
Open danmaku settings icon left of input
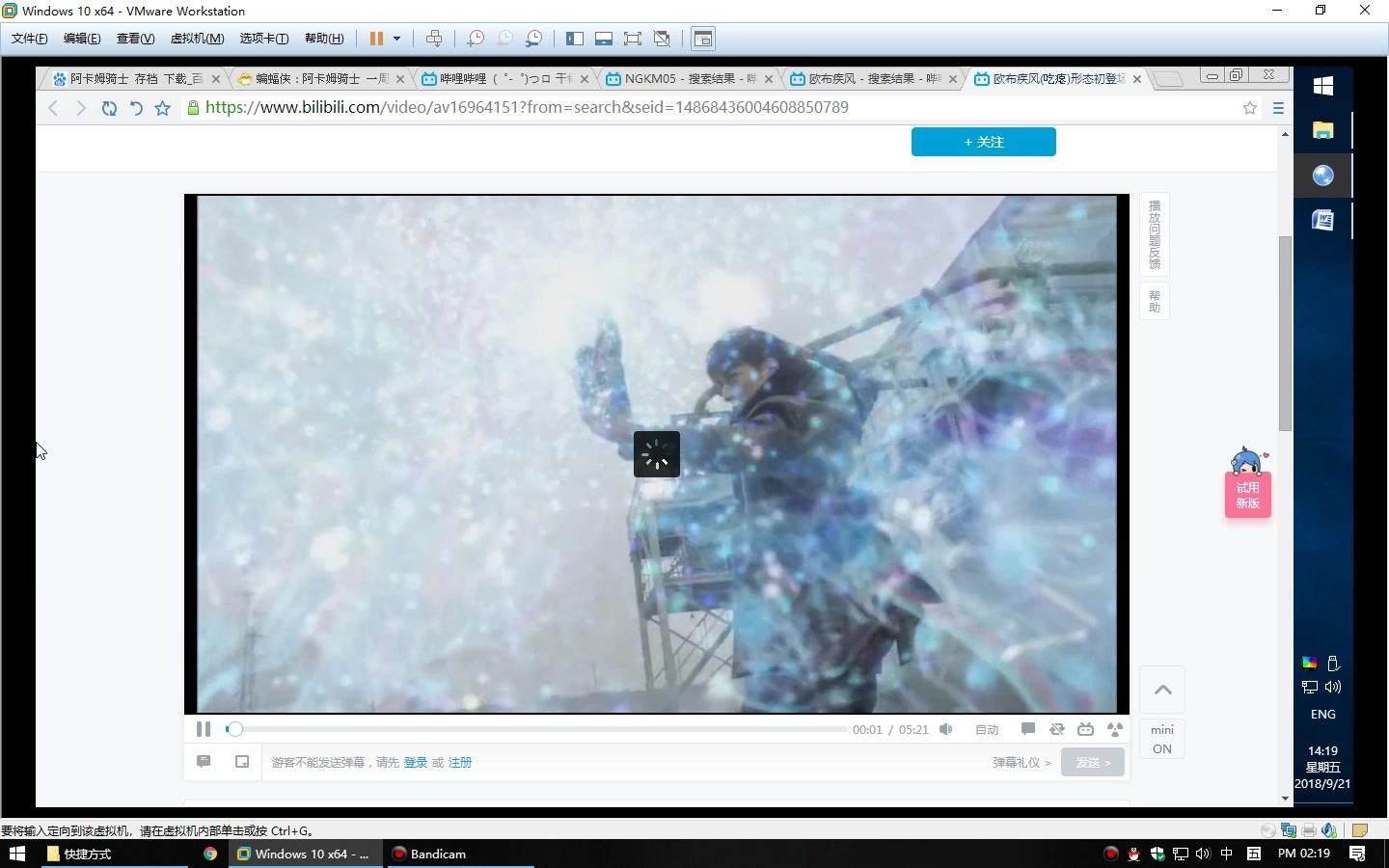204,762
